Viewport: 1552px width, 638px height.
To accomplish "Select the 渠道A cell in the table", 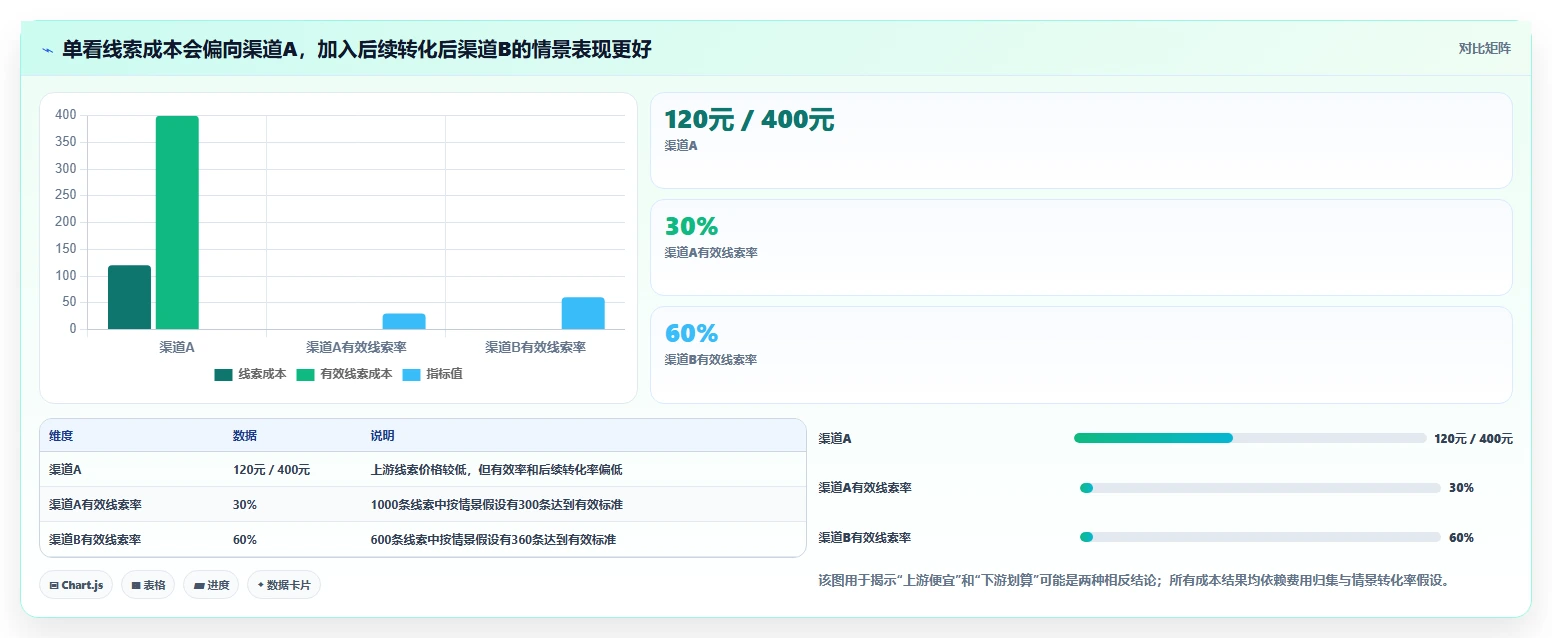I will [65, 470].
